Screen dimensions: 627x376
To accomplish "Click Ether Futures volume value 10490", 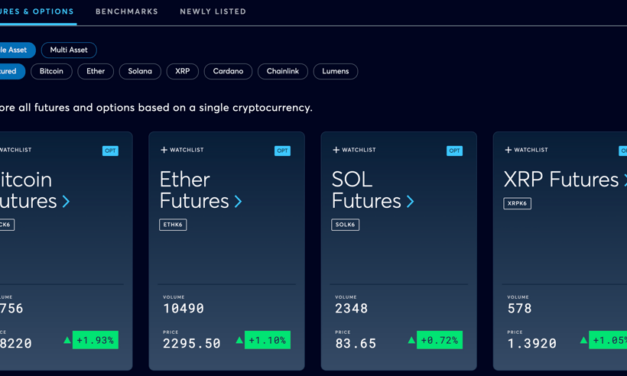I will 183,308.
